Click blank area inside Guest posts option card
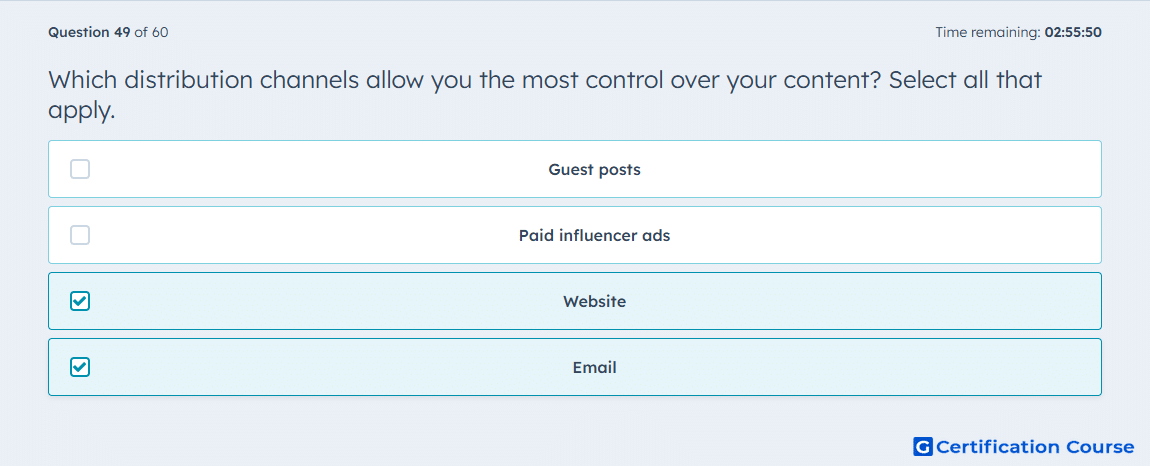The height and width of the screenshot is (466, 1150). click(880, 170)
